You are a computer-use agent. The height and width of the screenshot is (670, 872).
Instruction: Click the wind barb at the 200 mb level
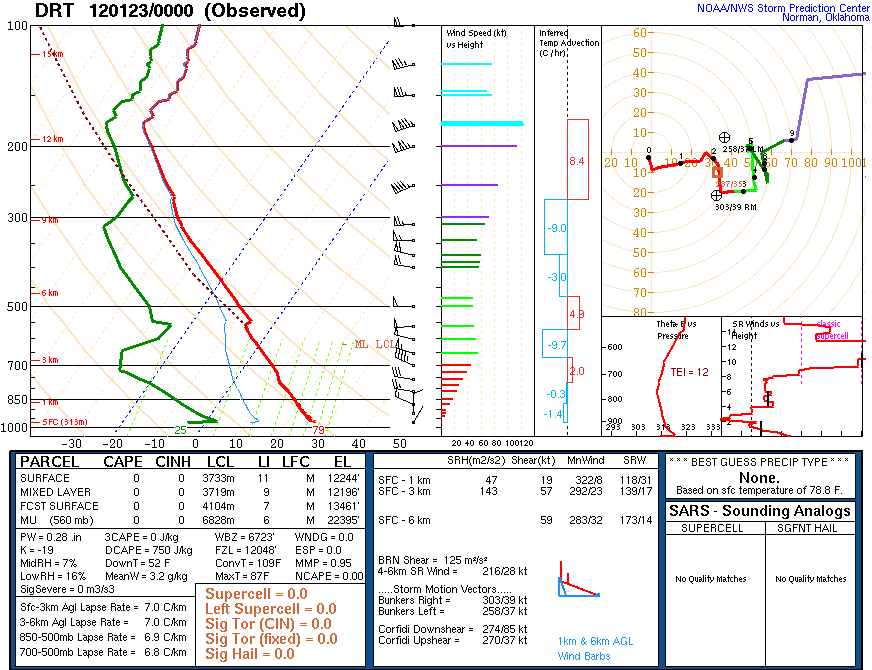403,147
